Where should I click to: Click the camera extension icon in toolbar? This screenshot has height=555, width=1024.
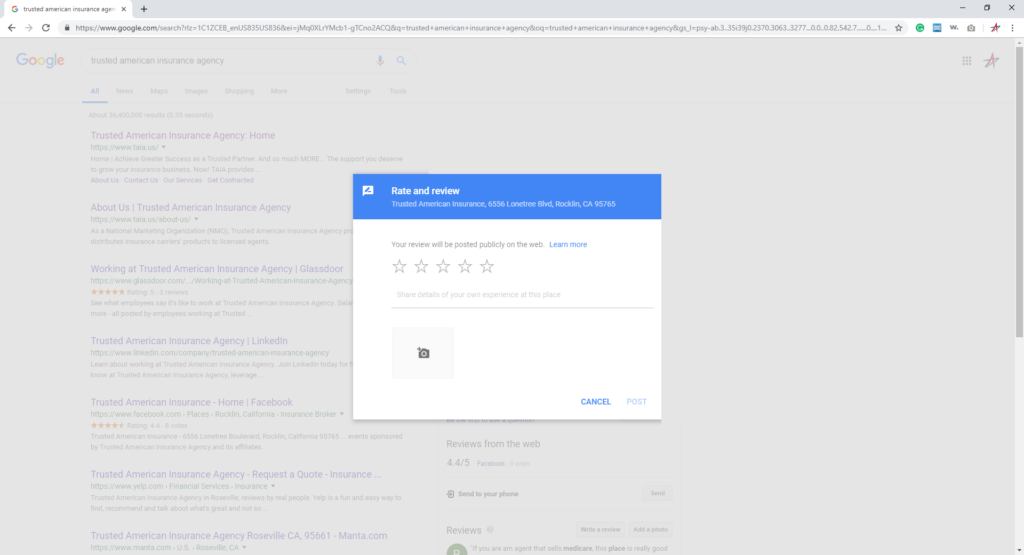[971, 27]
